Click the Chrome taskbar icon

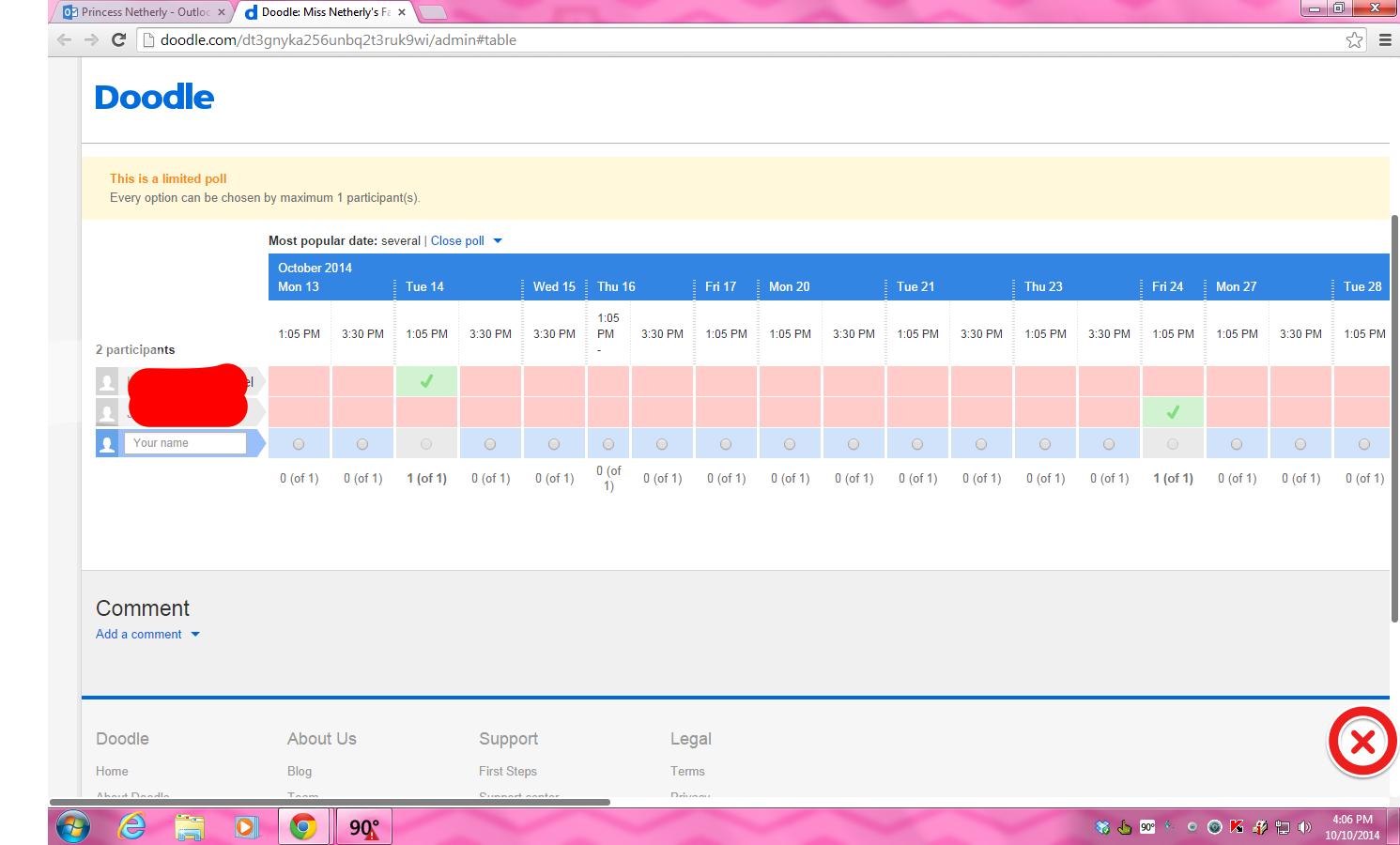(x=302, y=827)
